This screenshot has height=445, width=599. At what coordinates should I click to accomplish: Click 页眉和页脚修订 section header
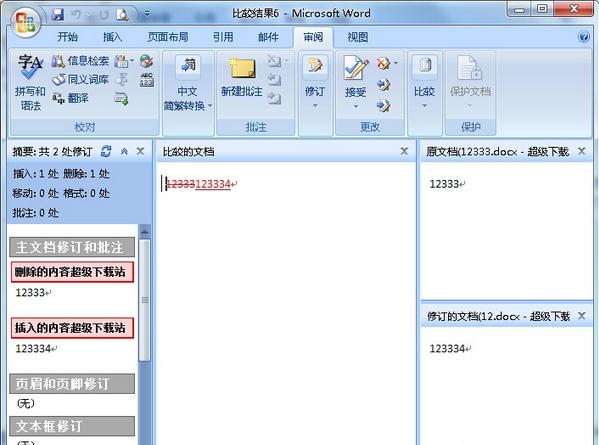coord(72,384)
